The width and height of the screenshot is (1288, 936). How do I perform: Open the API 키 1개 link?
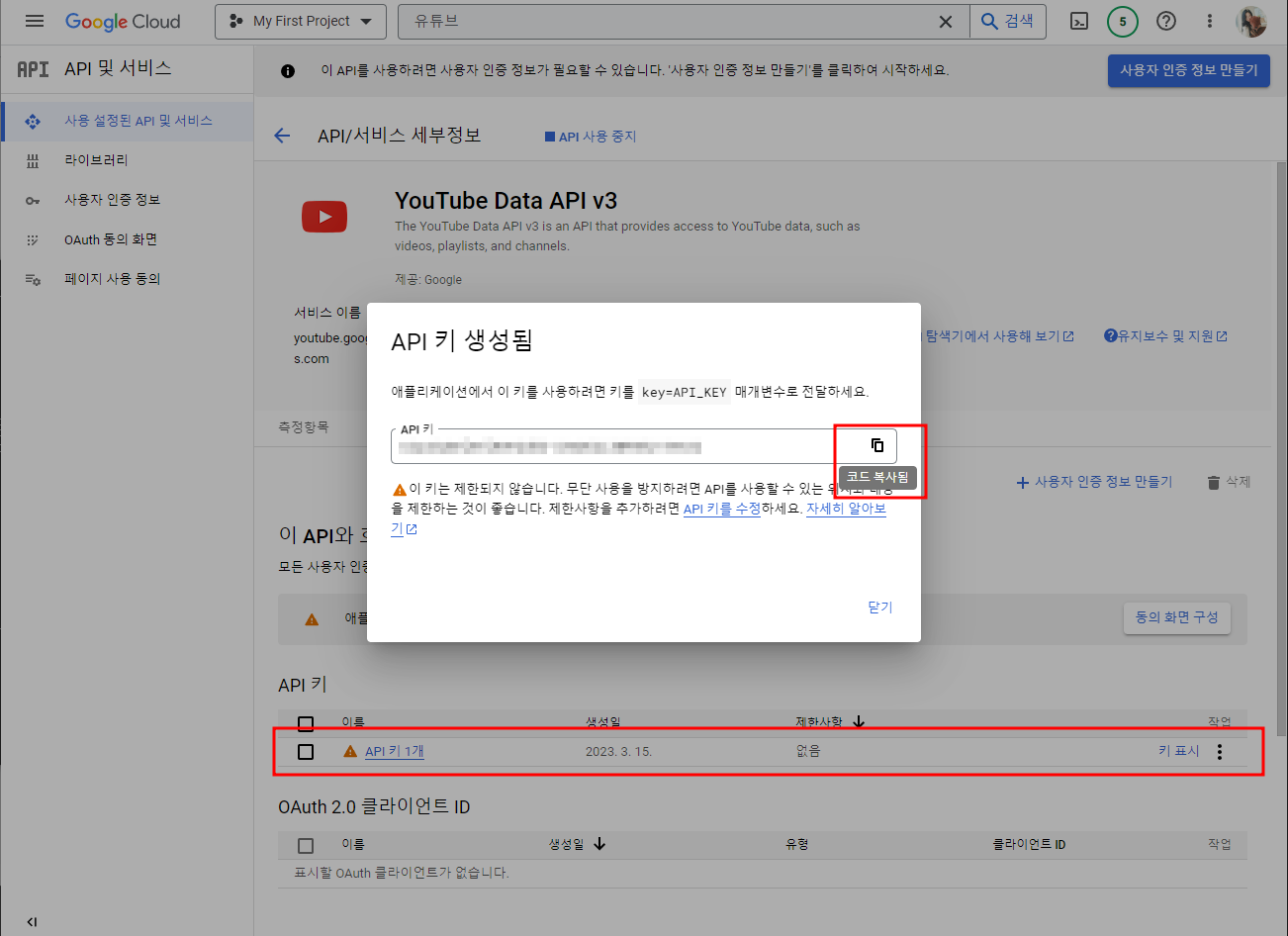(394, 752)
